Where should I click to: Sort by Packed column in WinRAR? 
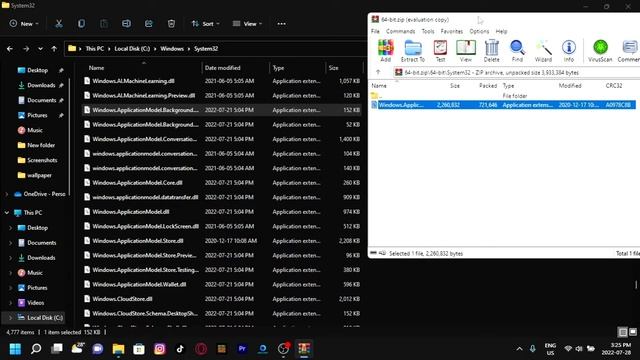pyautogui.click(x=488, y=86)
